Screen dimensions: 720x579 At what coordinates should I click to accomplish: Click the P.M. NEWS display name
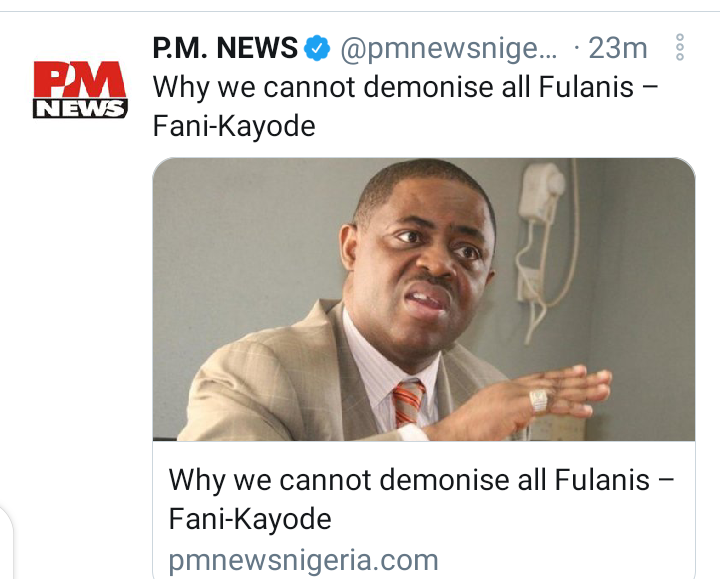point(225,48)
